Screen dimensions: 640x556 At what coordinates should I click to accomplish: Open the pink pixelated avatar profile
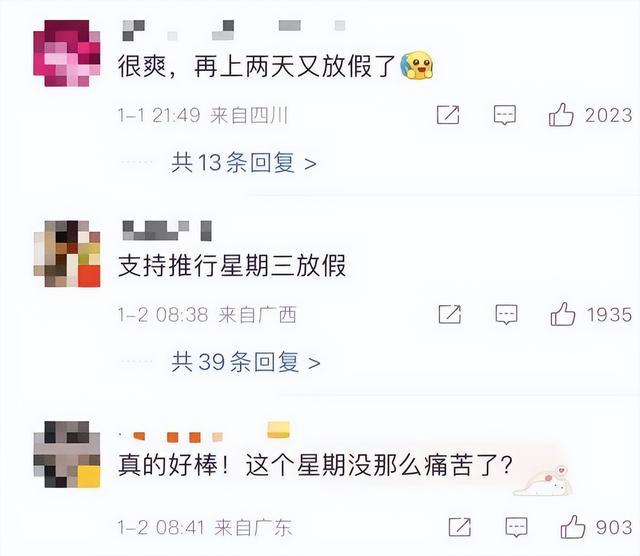67,53
